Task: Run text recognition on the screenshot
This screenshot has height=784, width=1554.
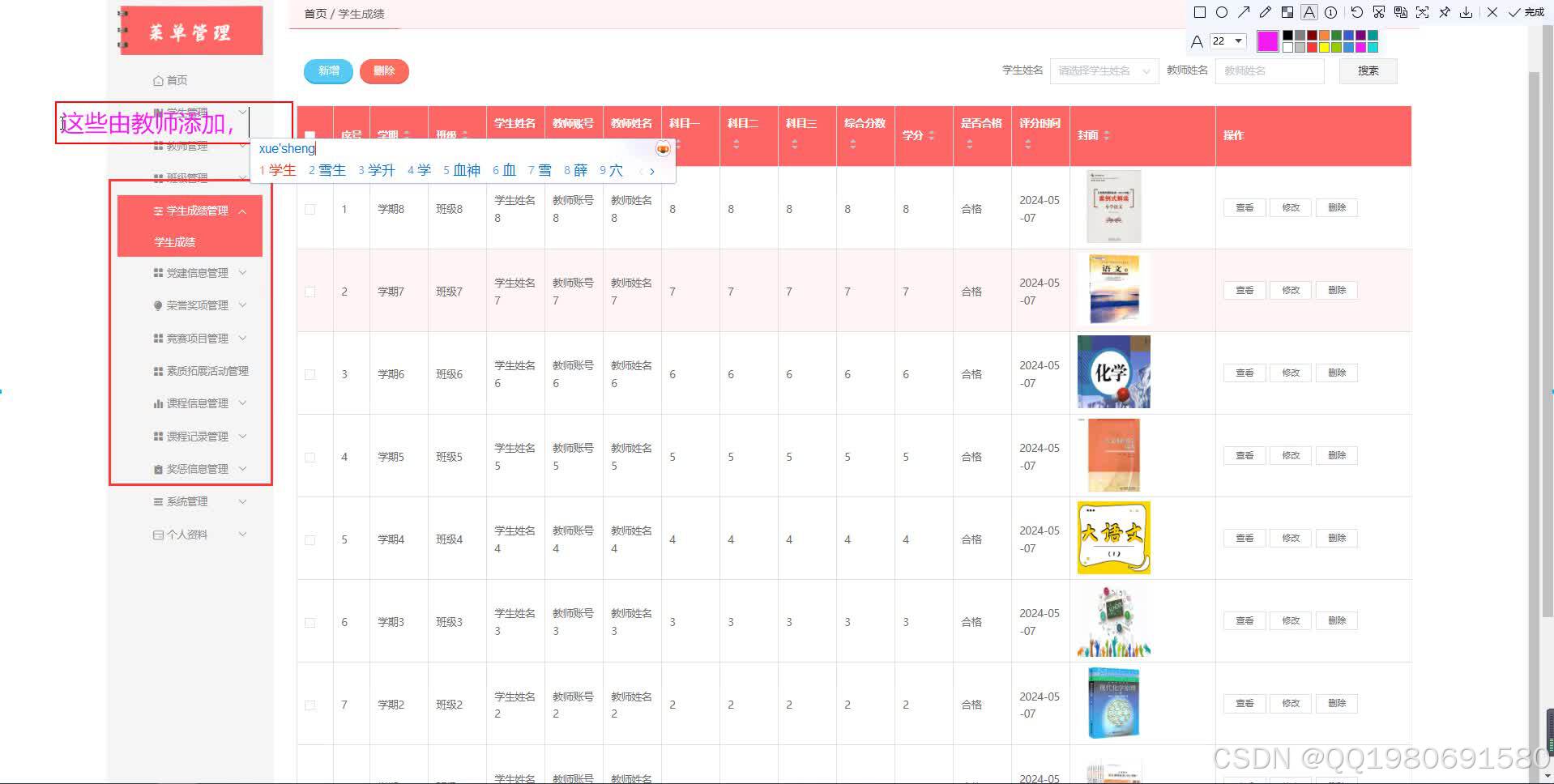Action: click(1423, 12)
